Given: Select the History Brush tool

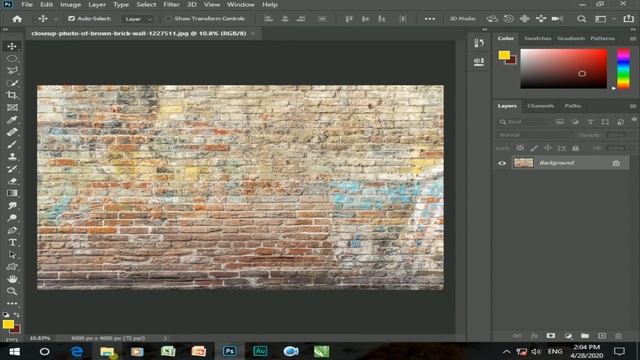Looking at the screenshot, I should coord(12,169).
